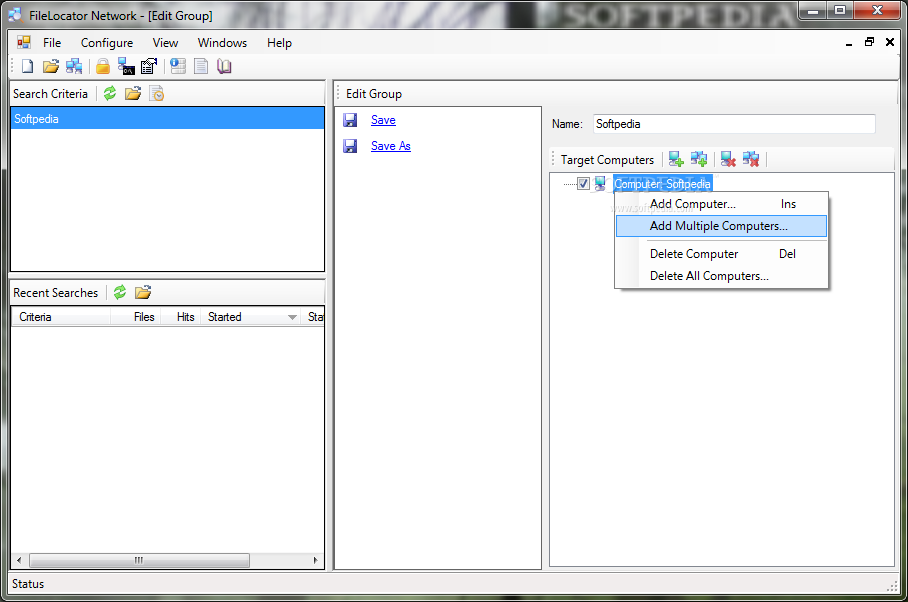Click the scheduled document clock icon in Search Criteria
This screenshot has height=602, width=908.
157,93
